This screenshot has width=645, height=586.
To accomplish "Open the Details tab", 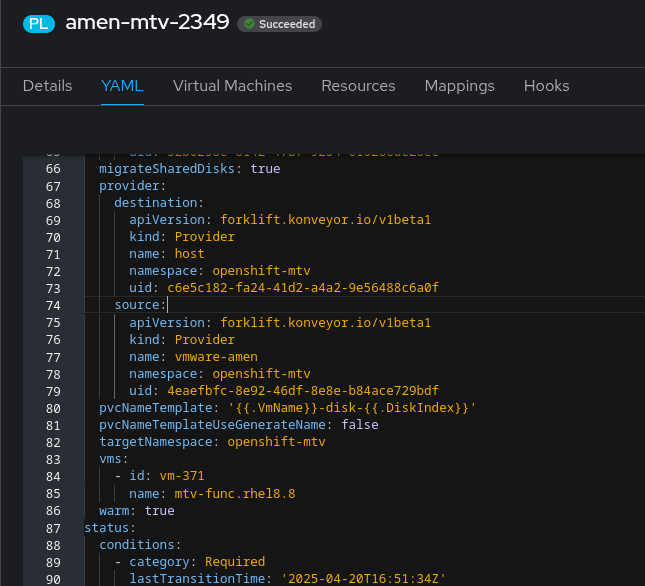I will coord(47,86).
